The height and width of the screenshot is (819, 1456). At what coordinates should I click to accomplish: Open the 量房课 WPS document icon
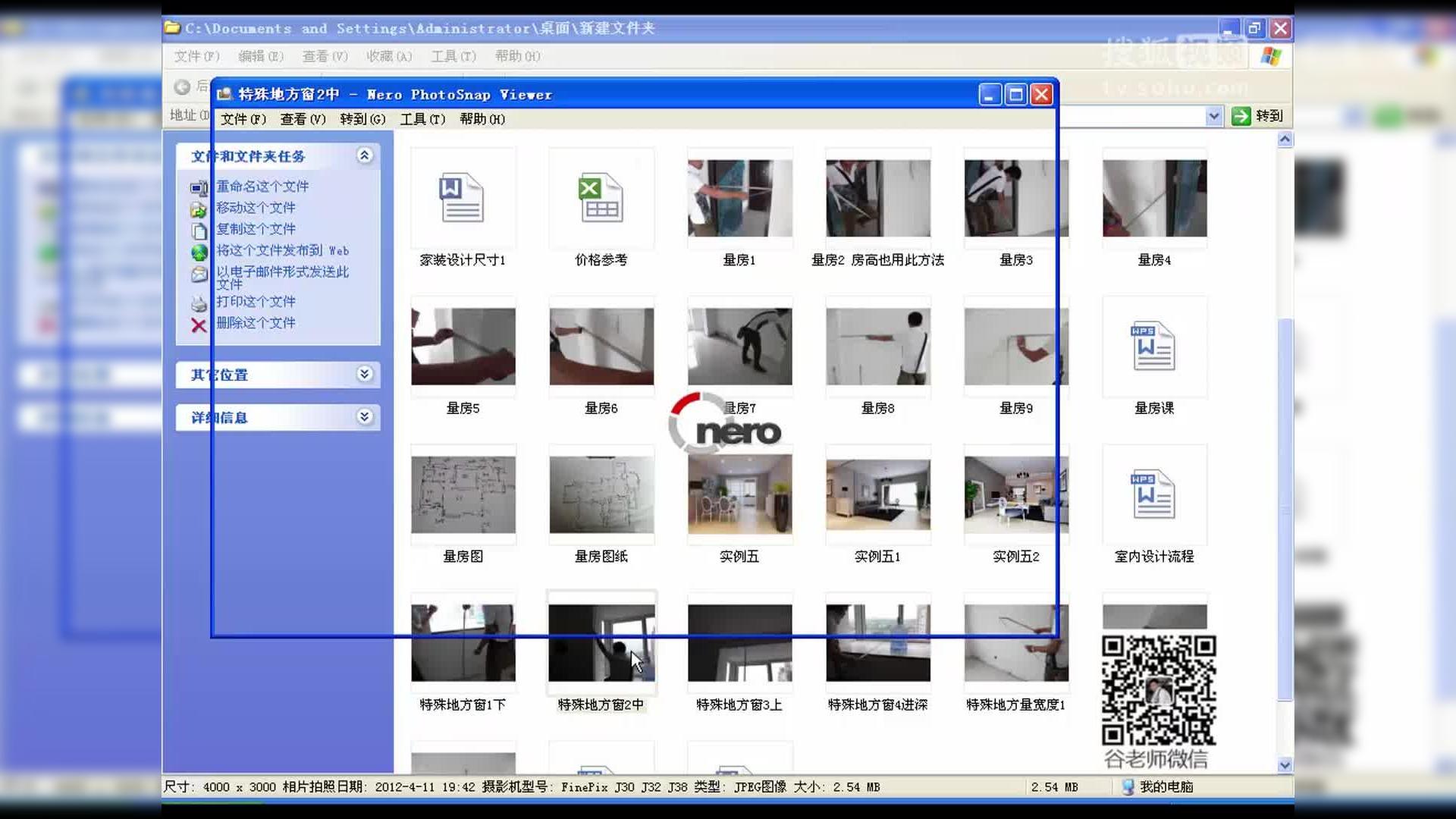1153,347
